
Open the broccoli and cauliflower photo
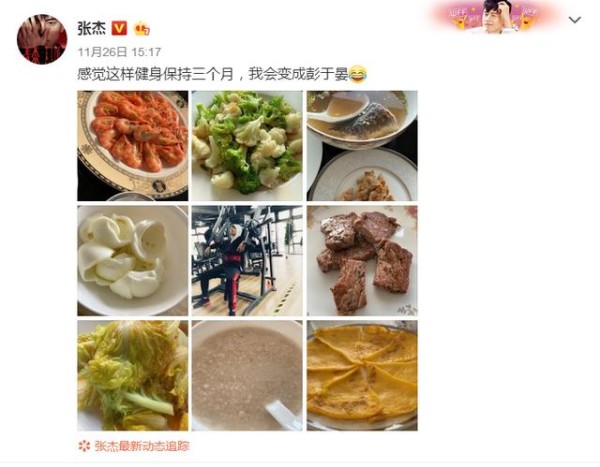click(x=247, y=146)
